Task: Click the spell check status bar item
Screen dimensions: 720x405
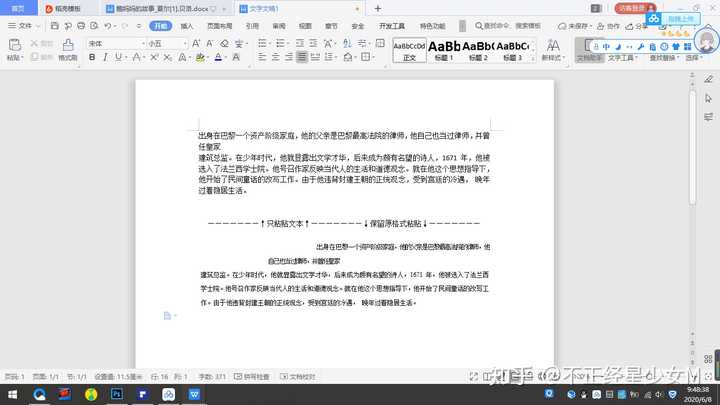Action: tap(252, 377)
